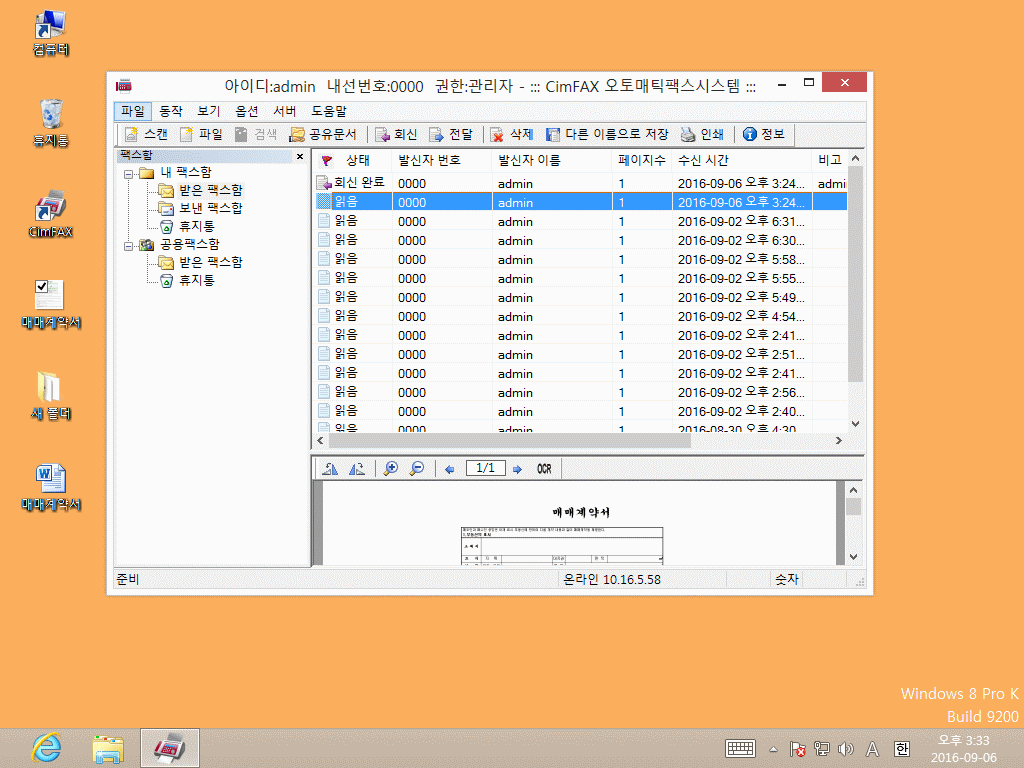Open 공유문서 shared documents from toolbar

(323, 135)
